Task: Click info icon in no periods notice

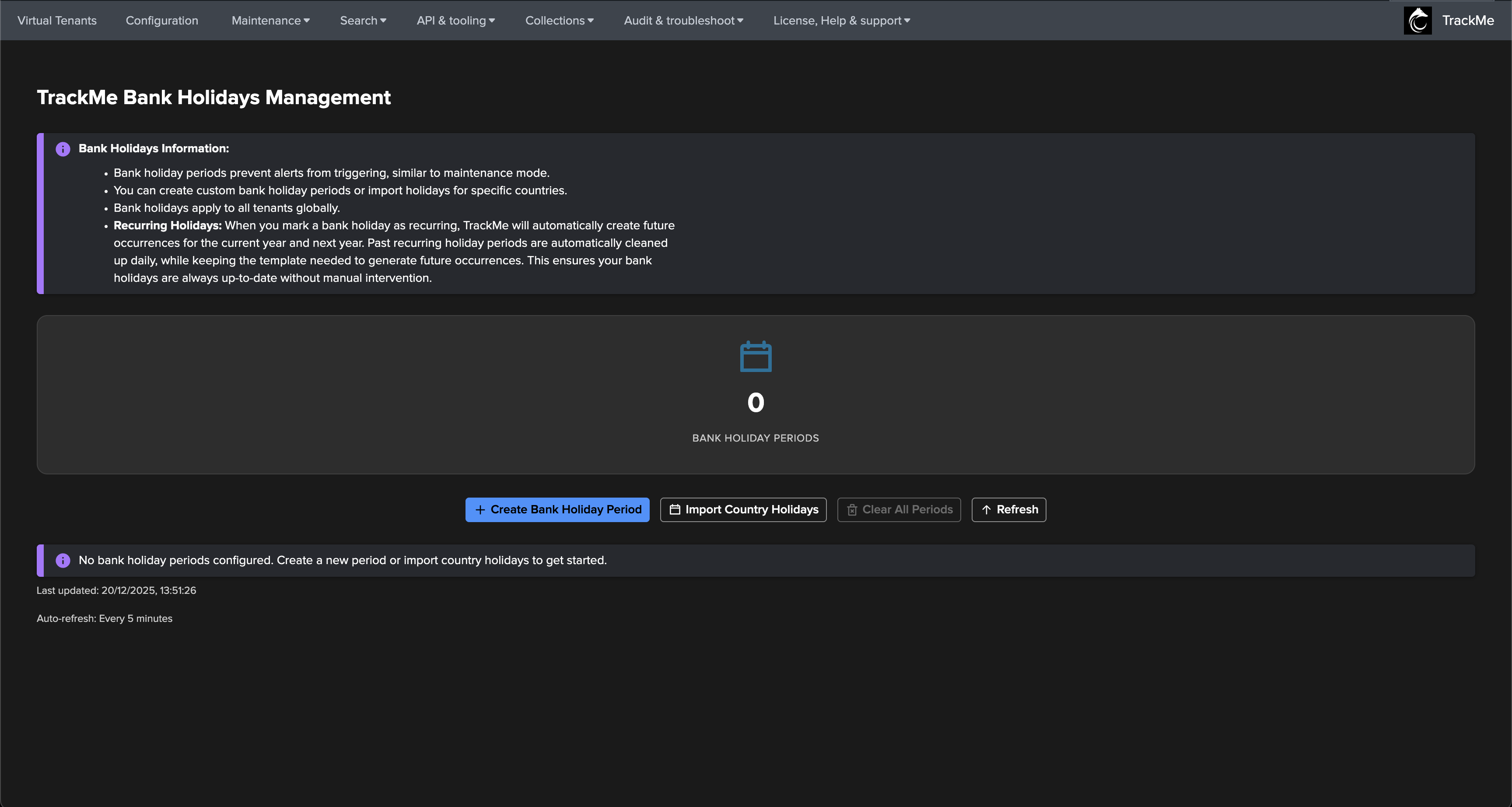Action: [63, 560]
